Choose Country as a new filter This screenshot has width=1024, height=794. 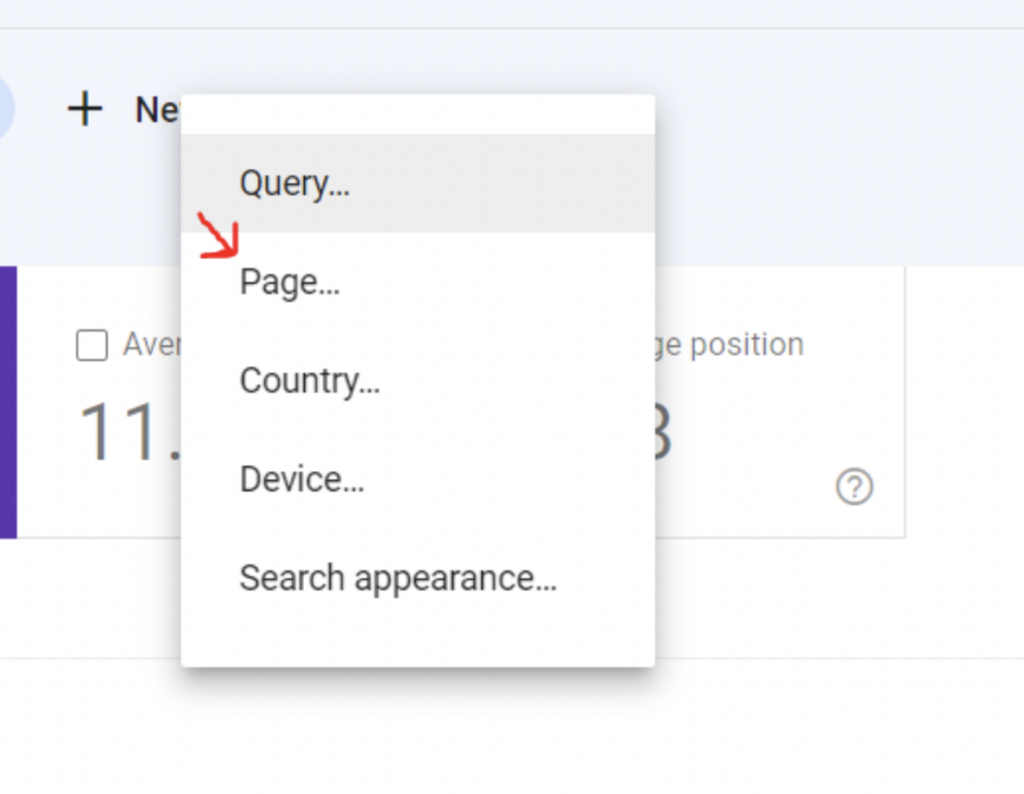309,380
